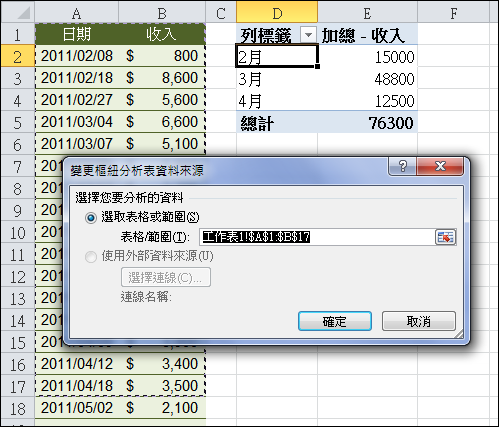Select row 1 header
The height and width of the screenshot is (427, 499).
coord(18,34)
